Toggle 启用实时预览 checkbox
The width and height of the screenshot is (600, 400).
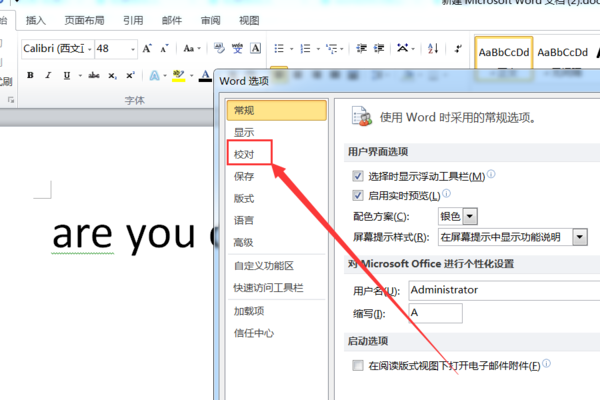click(x=358, y=196)
